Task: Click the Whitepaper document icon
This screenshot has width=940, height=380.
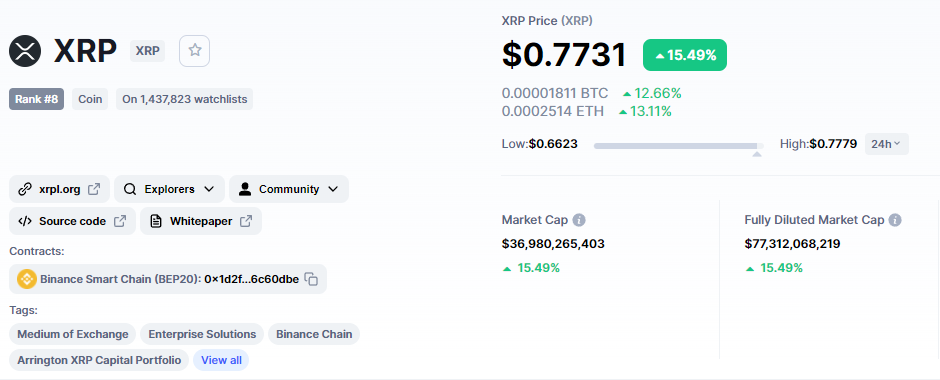Action: (x=156, y=221)
